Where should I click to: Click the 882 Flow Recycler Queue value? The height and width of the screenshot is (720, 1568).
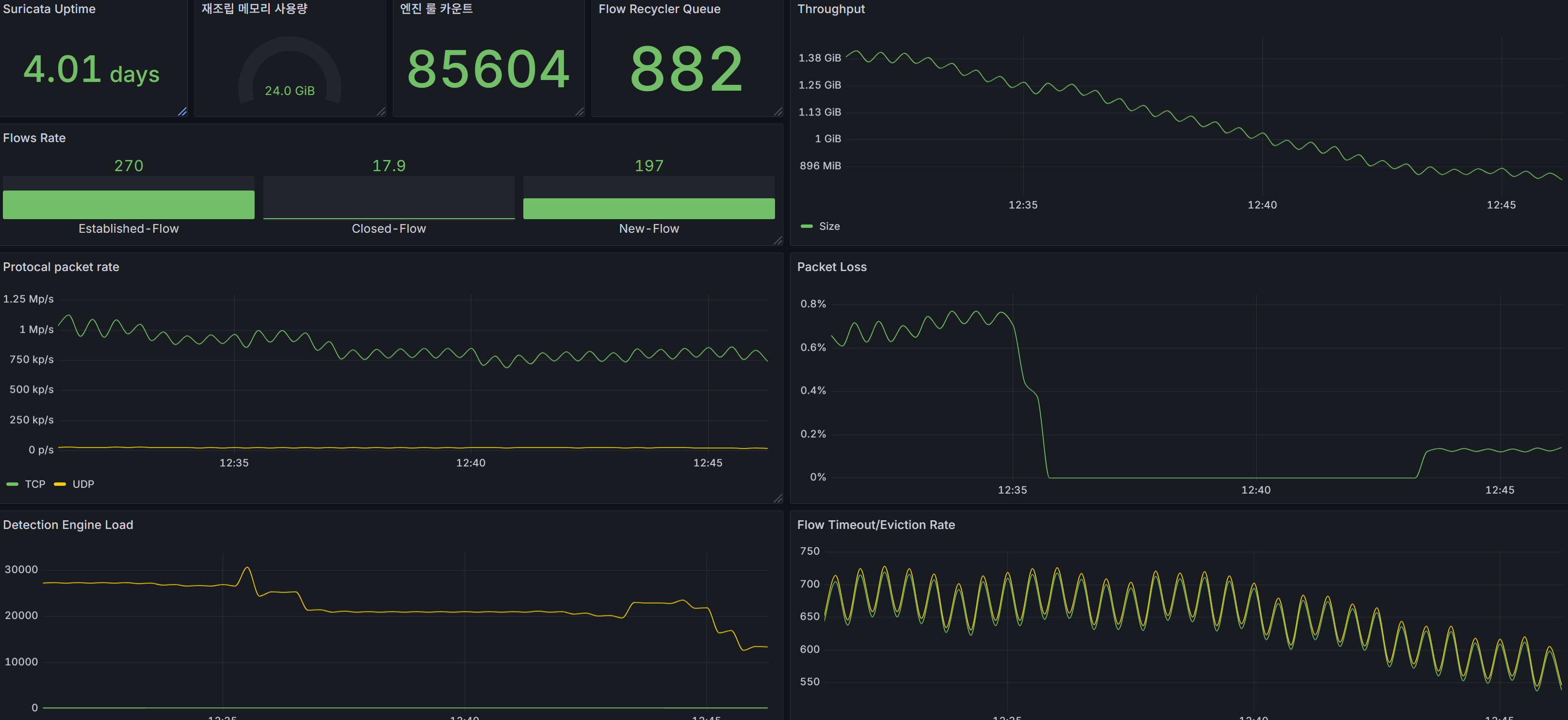[x=687, y=69]
